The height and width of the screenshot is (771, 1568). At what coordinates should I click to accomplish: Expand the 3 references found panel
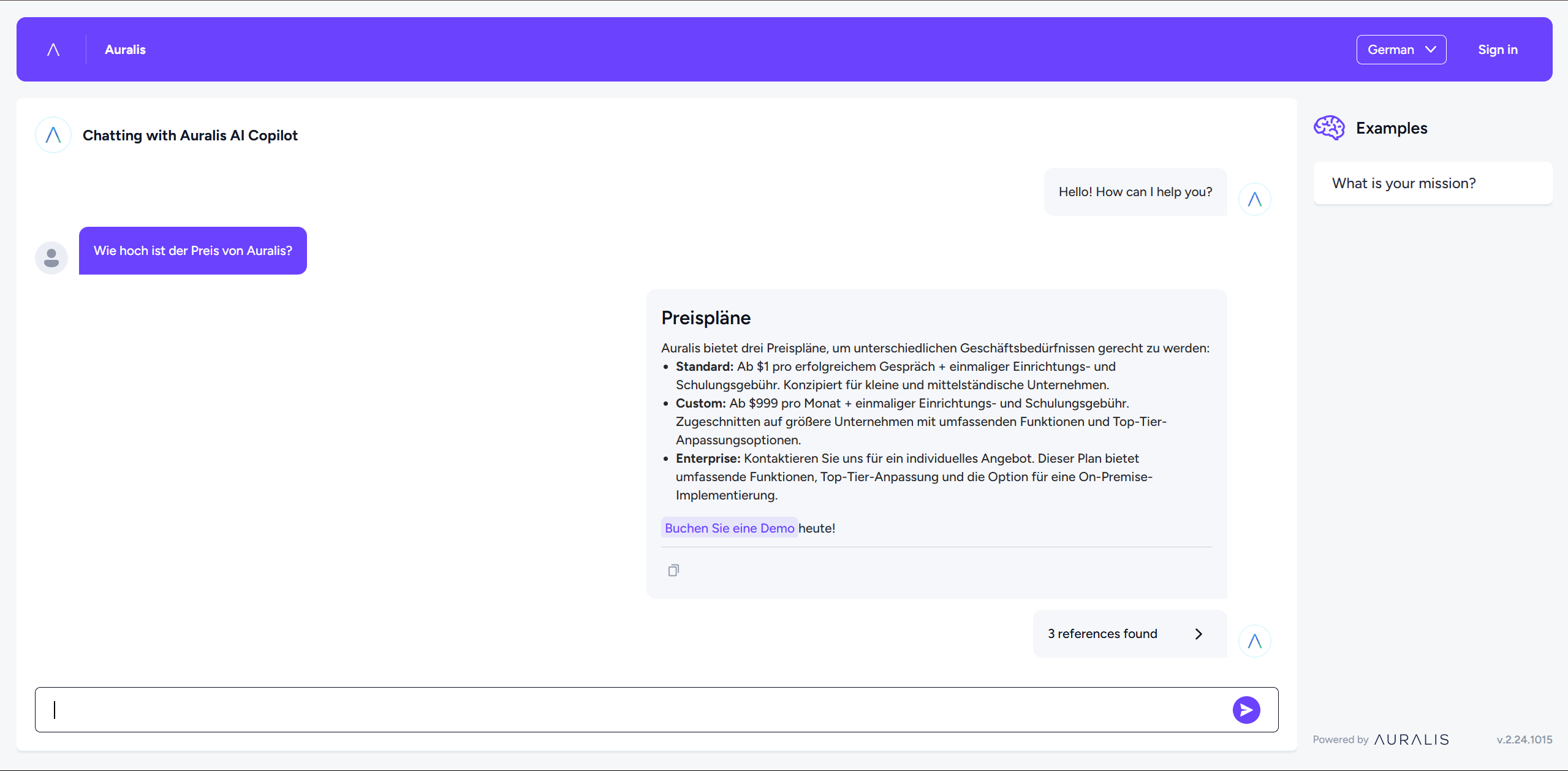pyautogui.click(x=1130, y=634)
